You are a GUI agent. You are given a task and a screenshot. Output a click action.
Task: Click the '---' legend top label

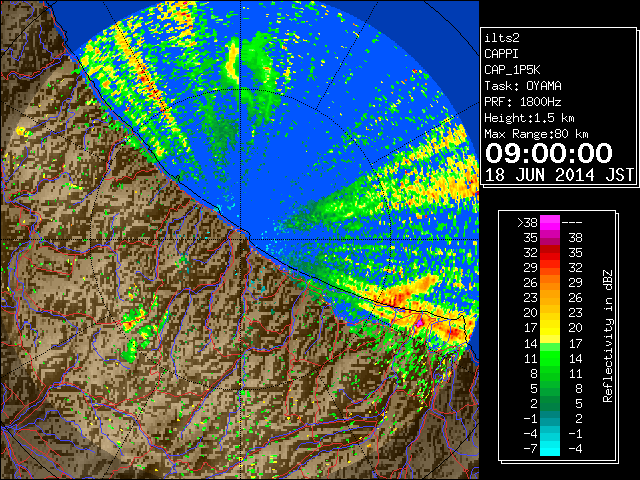pyautogui.click(x=572, y=222)
